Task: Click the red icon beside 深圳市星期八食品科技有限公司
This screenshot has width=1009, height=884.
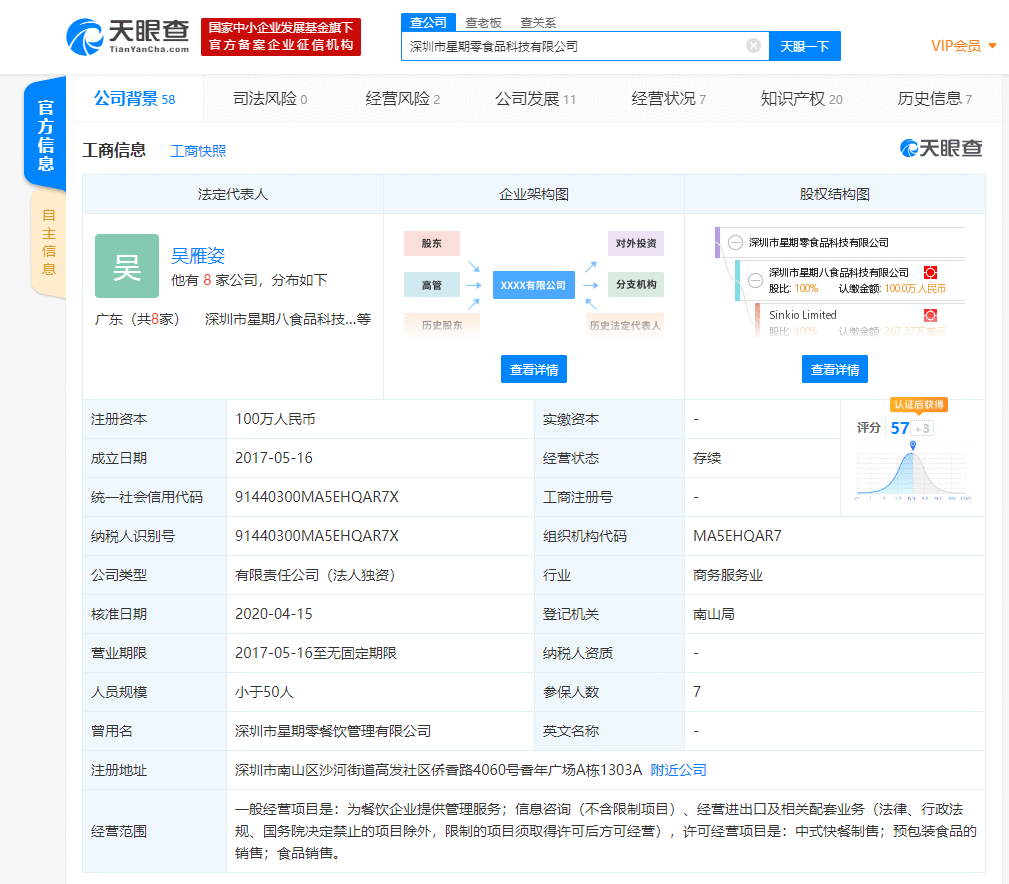Action: point(930,272)
